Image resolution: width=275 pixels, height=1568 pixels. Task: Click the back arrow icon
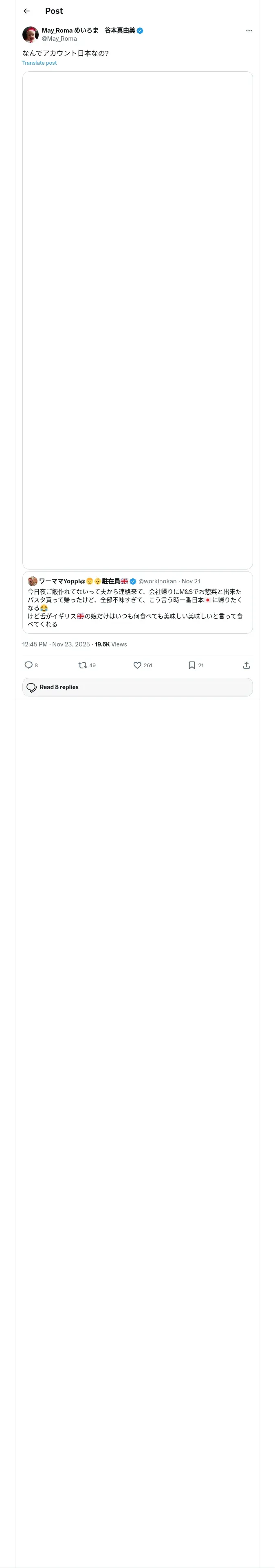[x=26, y=11]
